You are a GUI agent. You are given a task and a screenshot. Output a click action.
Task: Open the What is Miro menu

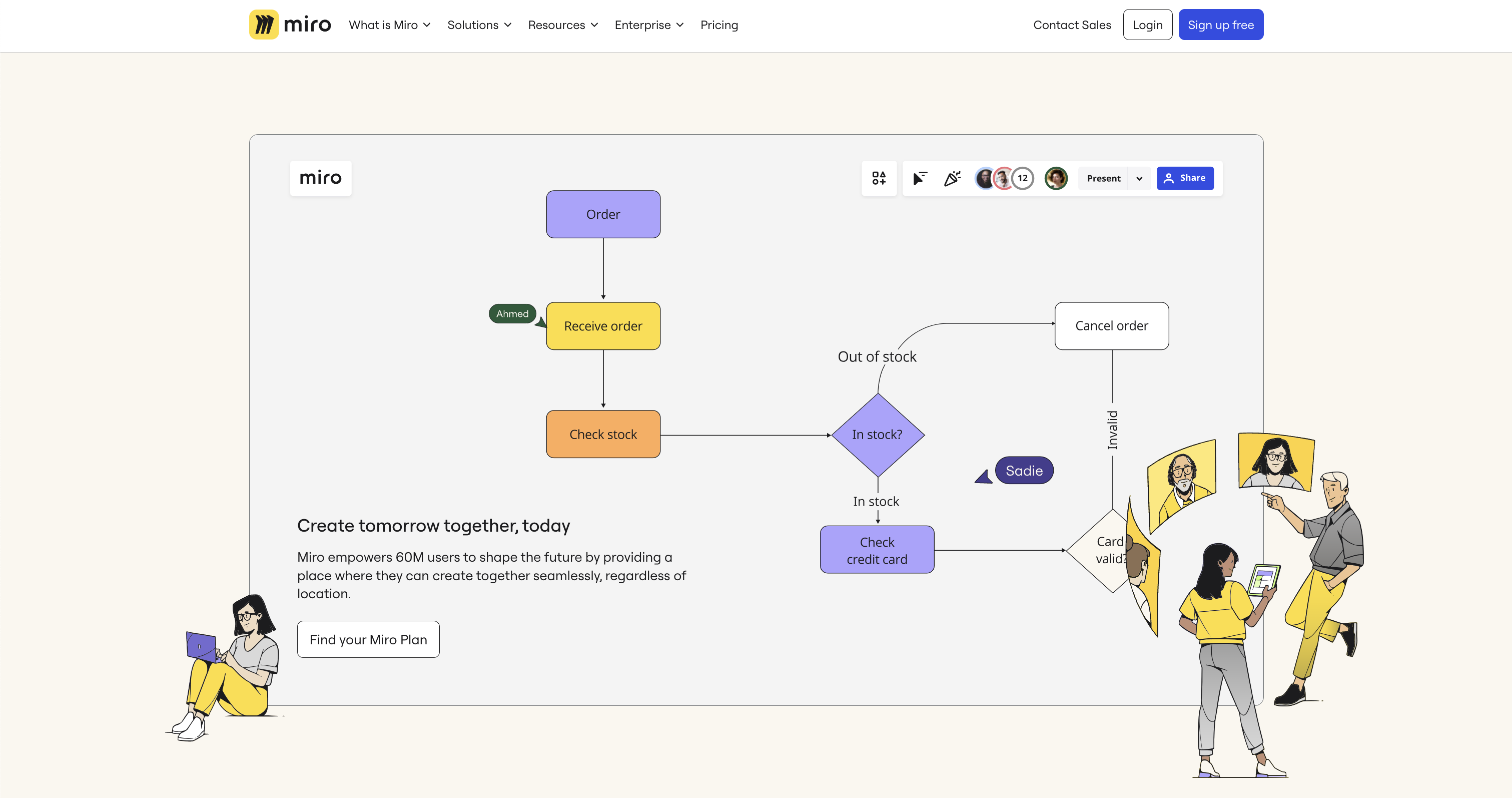(x=389, y=25)
